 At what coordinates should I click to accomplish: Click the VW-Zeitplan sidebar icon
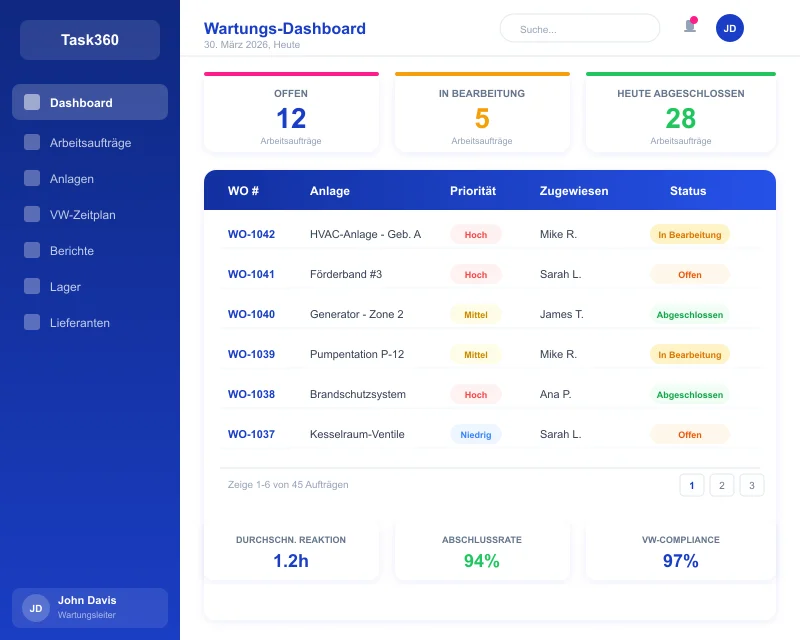(x=30, y=215)
